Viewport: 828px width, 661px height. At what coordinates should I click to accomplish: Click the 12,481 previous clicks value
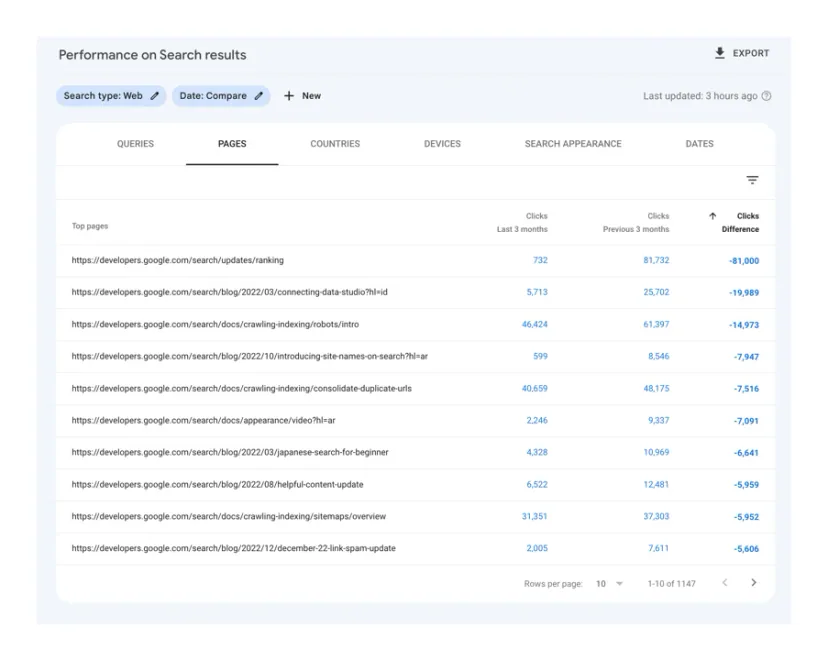(x=656, y=485)
